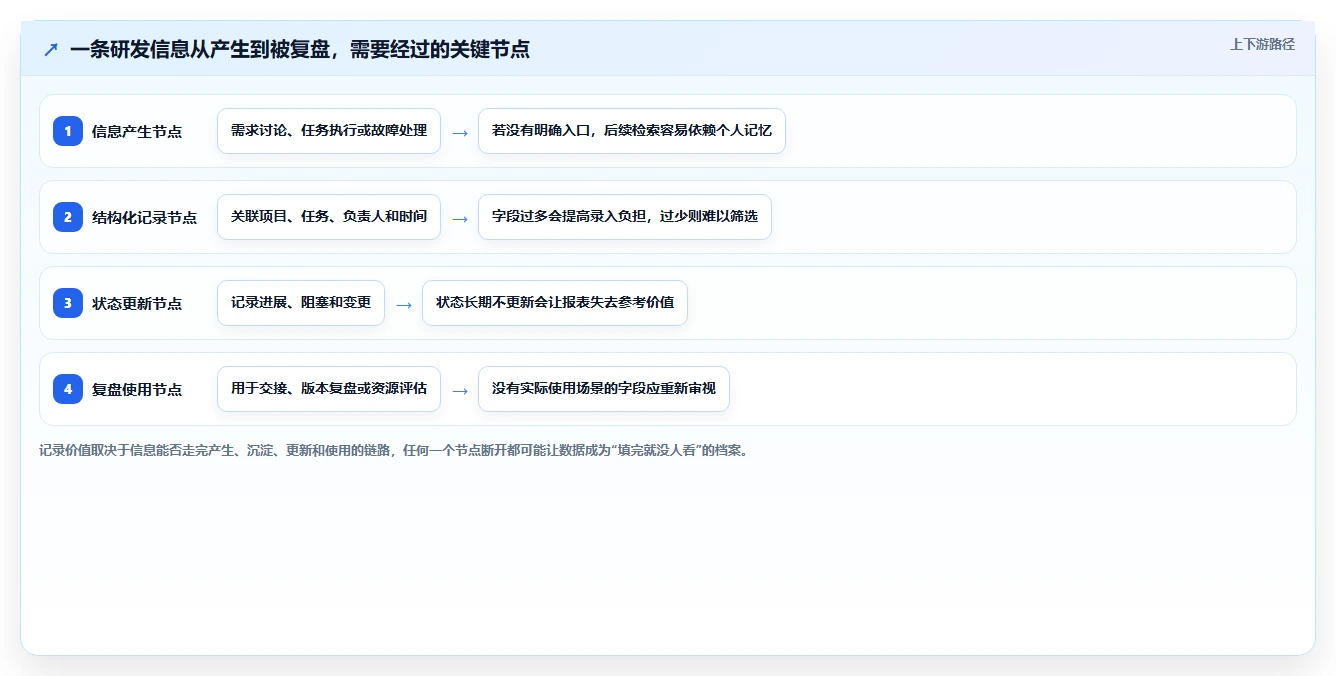Select the 信息产生节点 label
This screenshot has height=676, width=1336.
[x=137, y=131]
